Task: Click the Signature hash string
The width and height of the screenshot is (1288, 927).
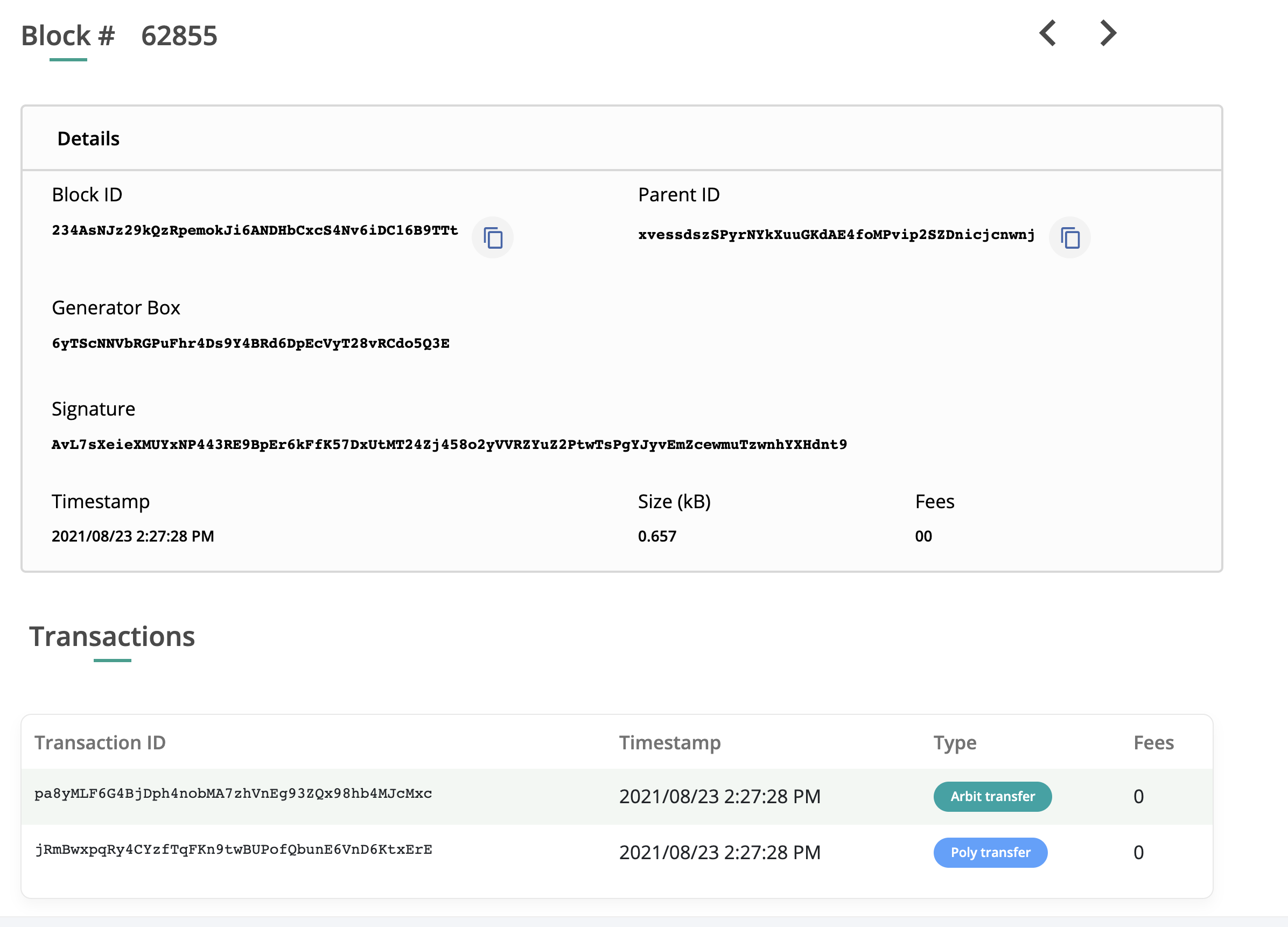Action: coord(449,445)
